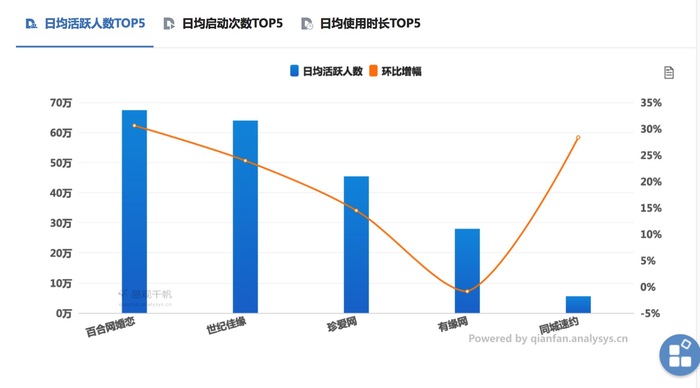Click the usage duration clock icon
Screen dimensions: 700x388
(x=307, y=24)
